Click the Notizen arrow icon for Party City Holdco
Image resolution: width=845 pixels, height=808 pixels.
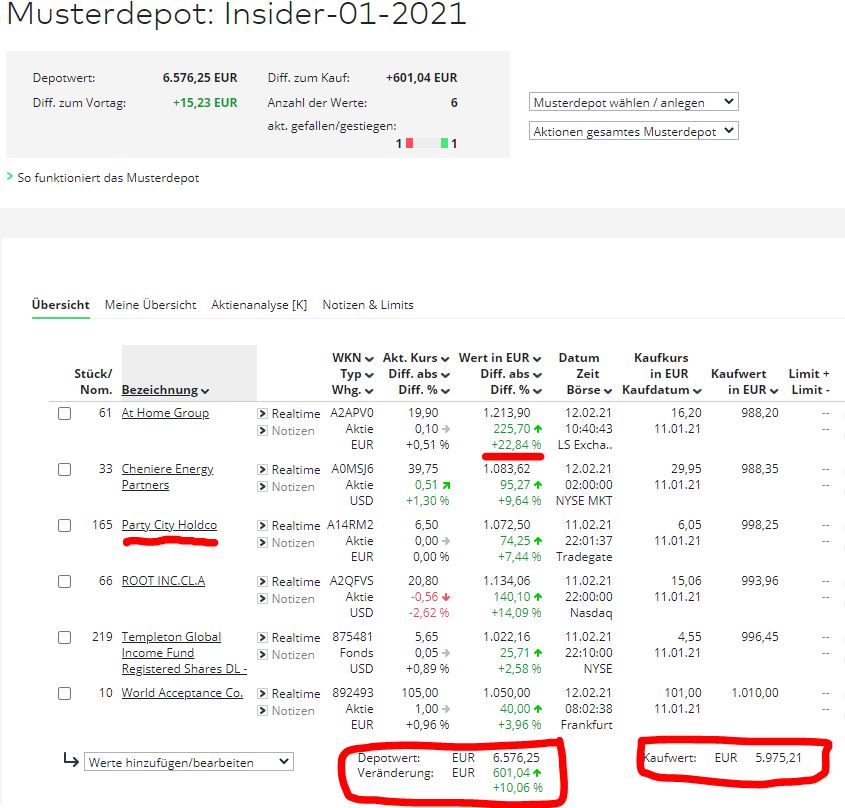tap(262, 543)
